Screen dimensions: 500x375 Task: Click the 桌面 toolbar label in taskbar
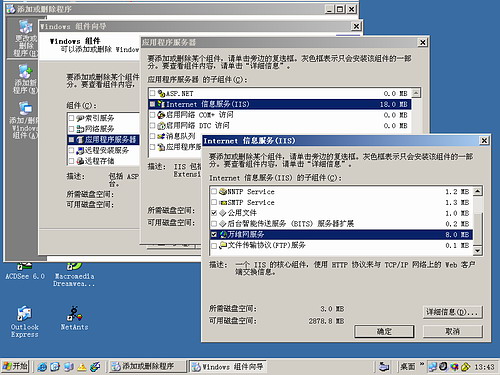pos(408,366)
